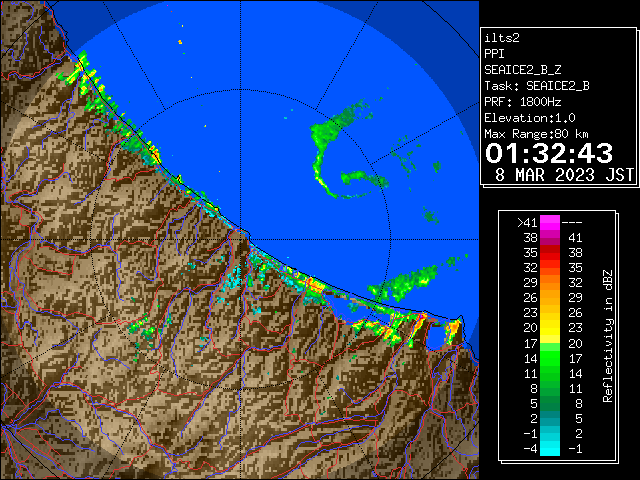Click the '---' legend label
Screen dimensions: 640x480
click(x=572, y=223)
